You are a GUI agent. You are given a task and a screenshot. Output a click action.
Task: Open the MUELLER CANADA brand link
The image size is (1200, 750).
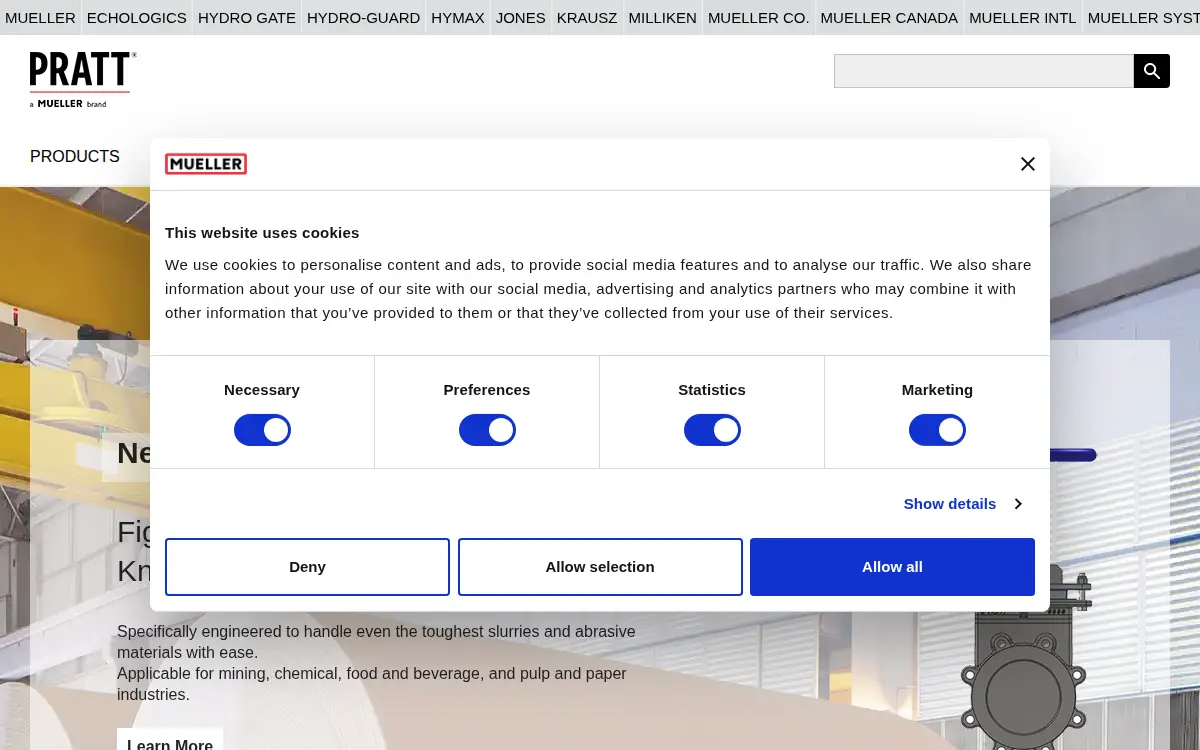889,17
